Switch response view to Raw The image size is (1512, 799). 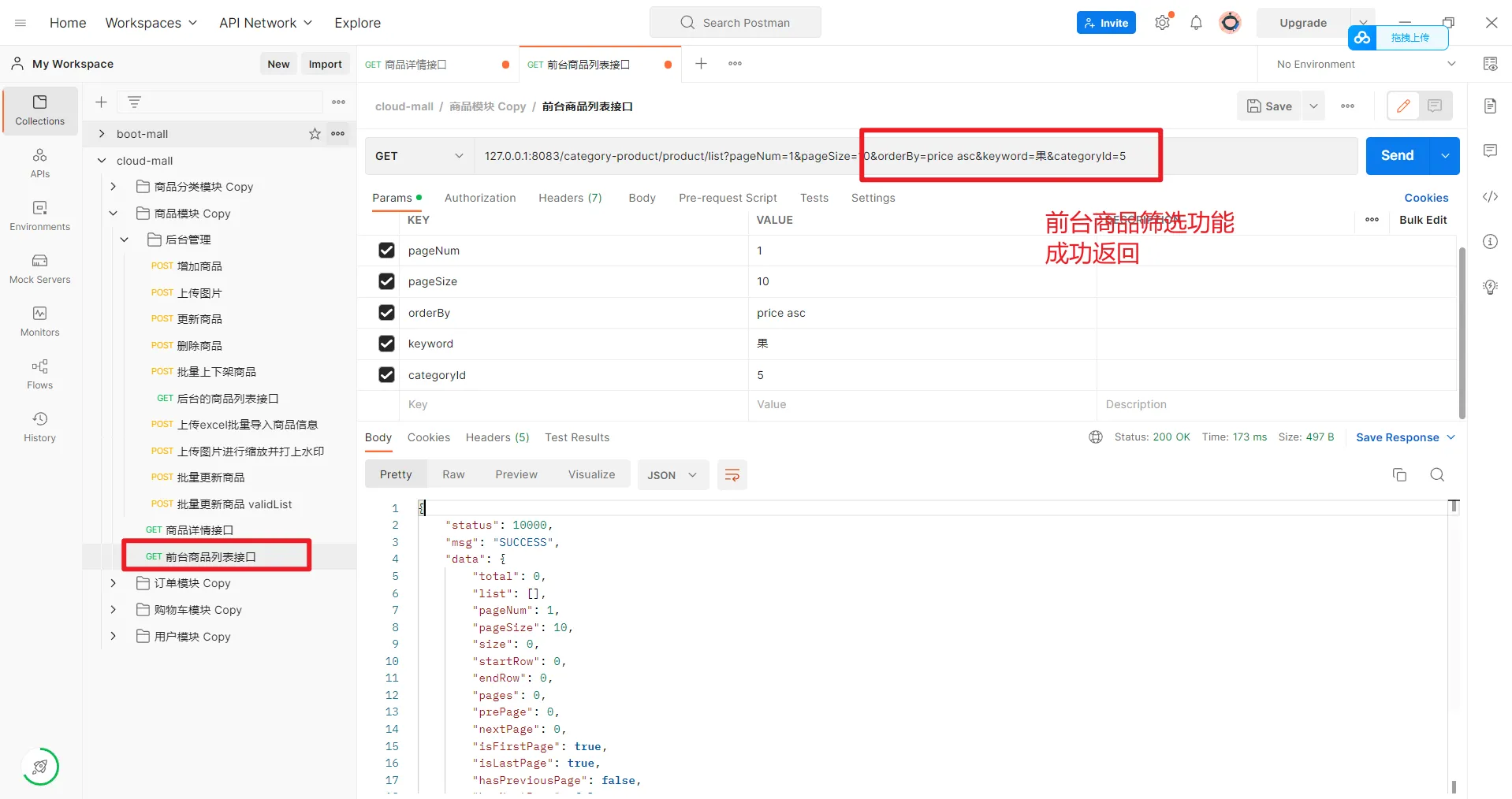(453, 474)
